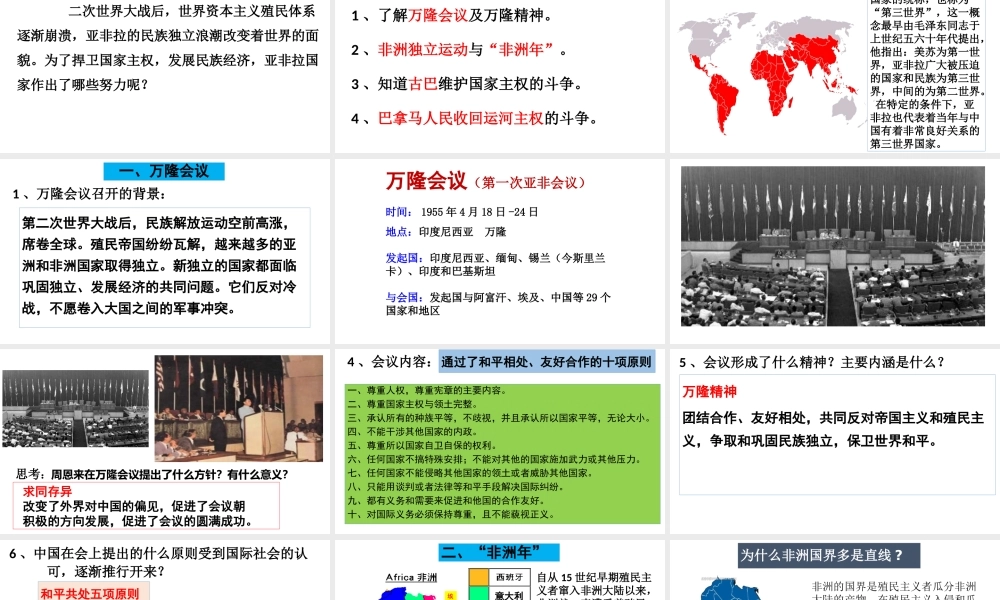Click the red text 和平共处五项原则
The image size is (1000, 600).
90,594
